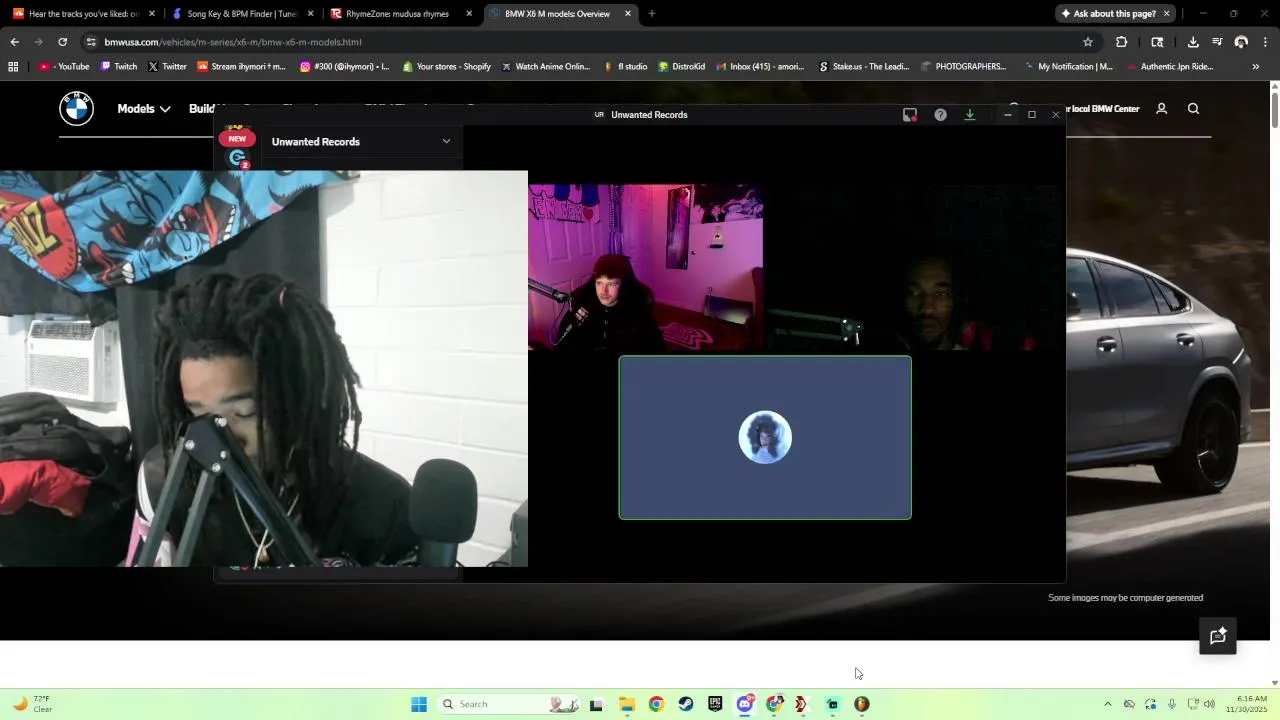Viewport: 1280px width, 720px height.
Task: Open the Twitter bookmark
Action: (x=167, y=67)
